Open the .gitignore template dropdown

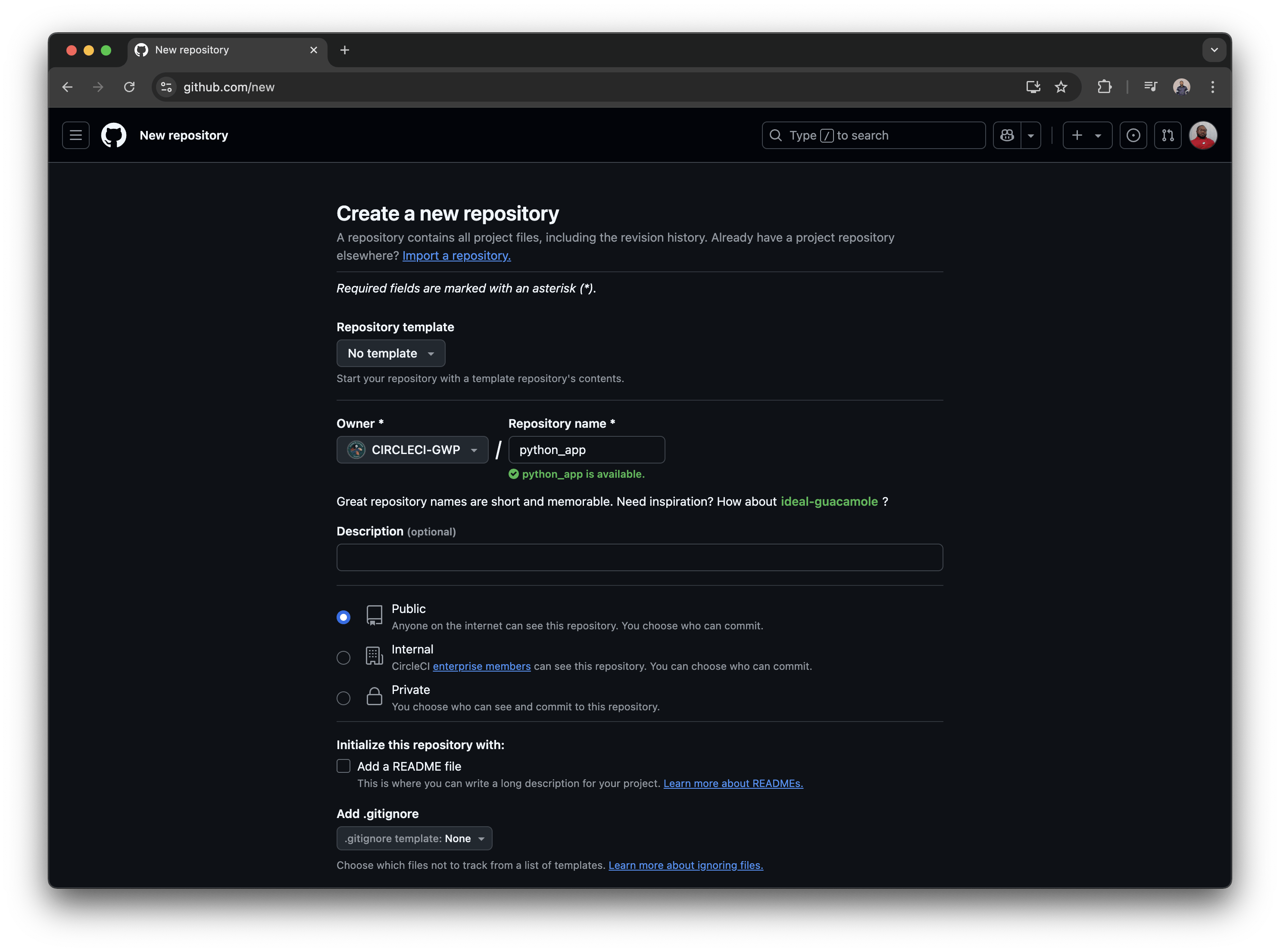[x=414, y=838]
